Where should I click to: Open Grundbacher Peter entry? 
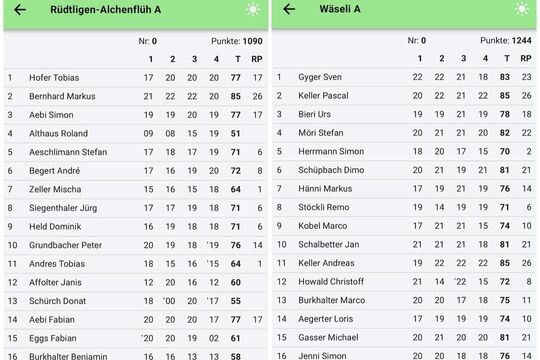136,245
